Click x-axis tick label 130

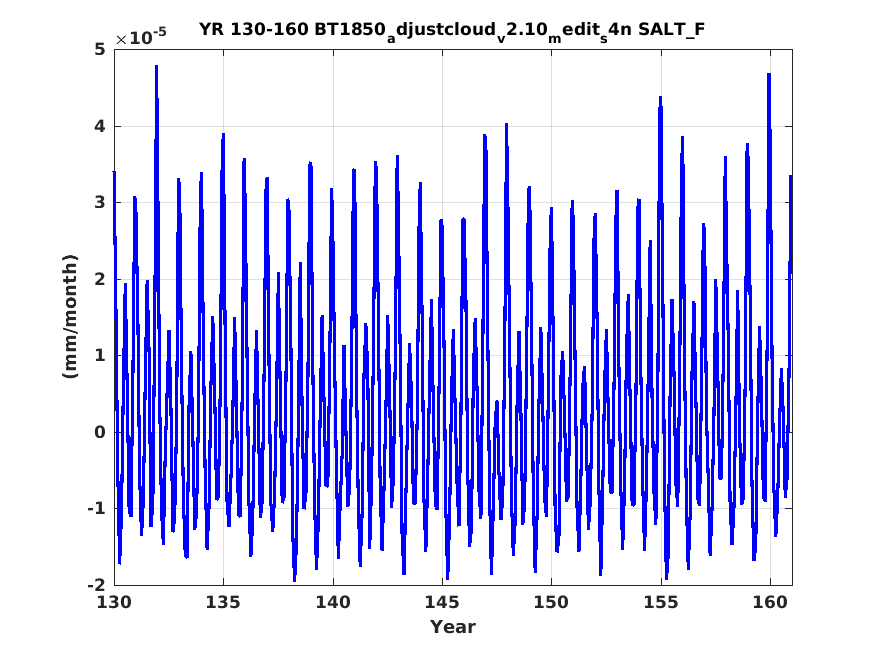pos(114,602)
